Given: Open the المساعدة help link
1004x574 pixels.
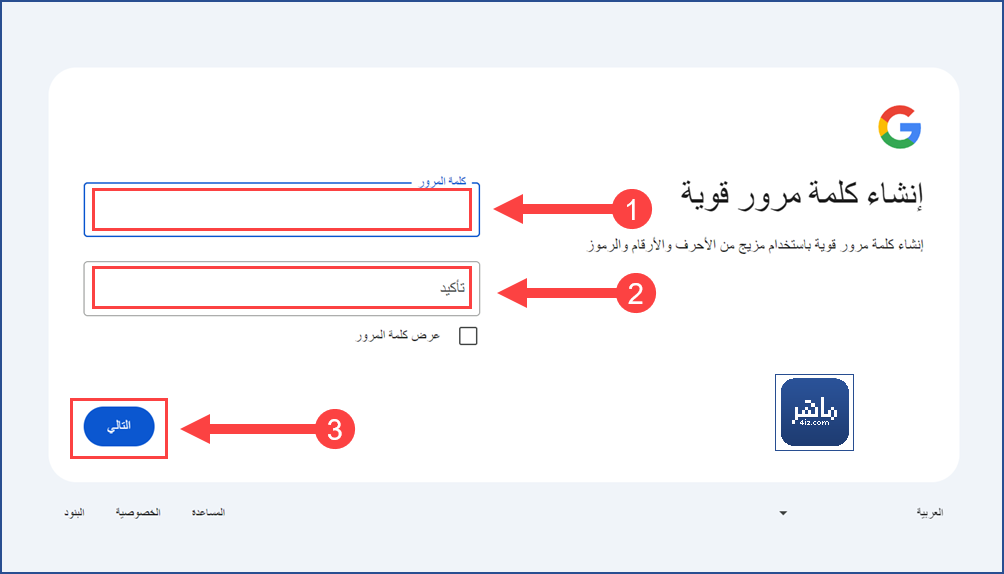Looking at the screenshot, I should coord(208,512).
